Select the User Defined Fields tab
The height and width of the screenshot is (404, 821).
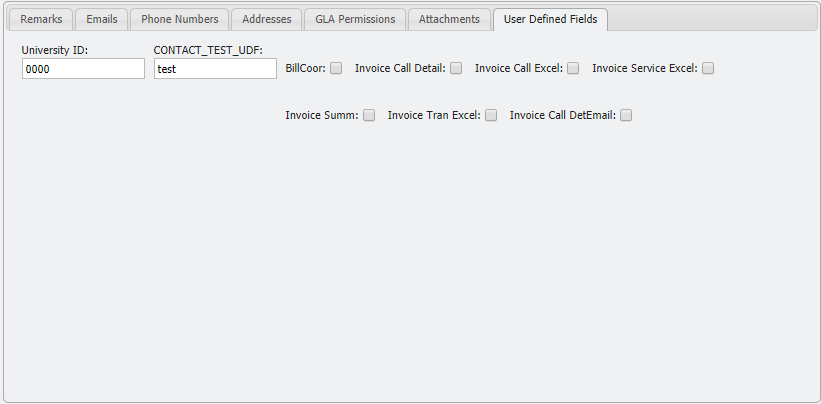pos(550,19)
